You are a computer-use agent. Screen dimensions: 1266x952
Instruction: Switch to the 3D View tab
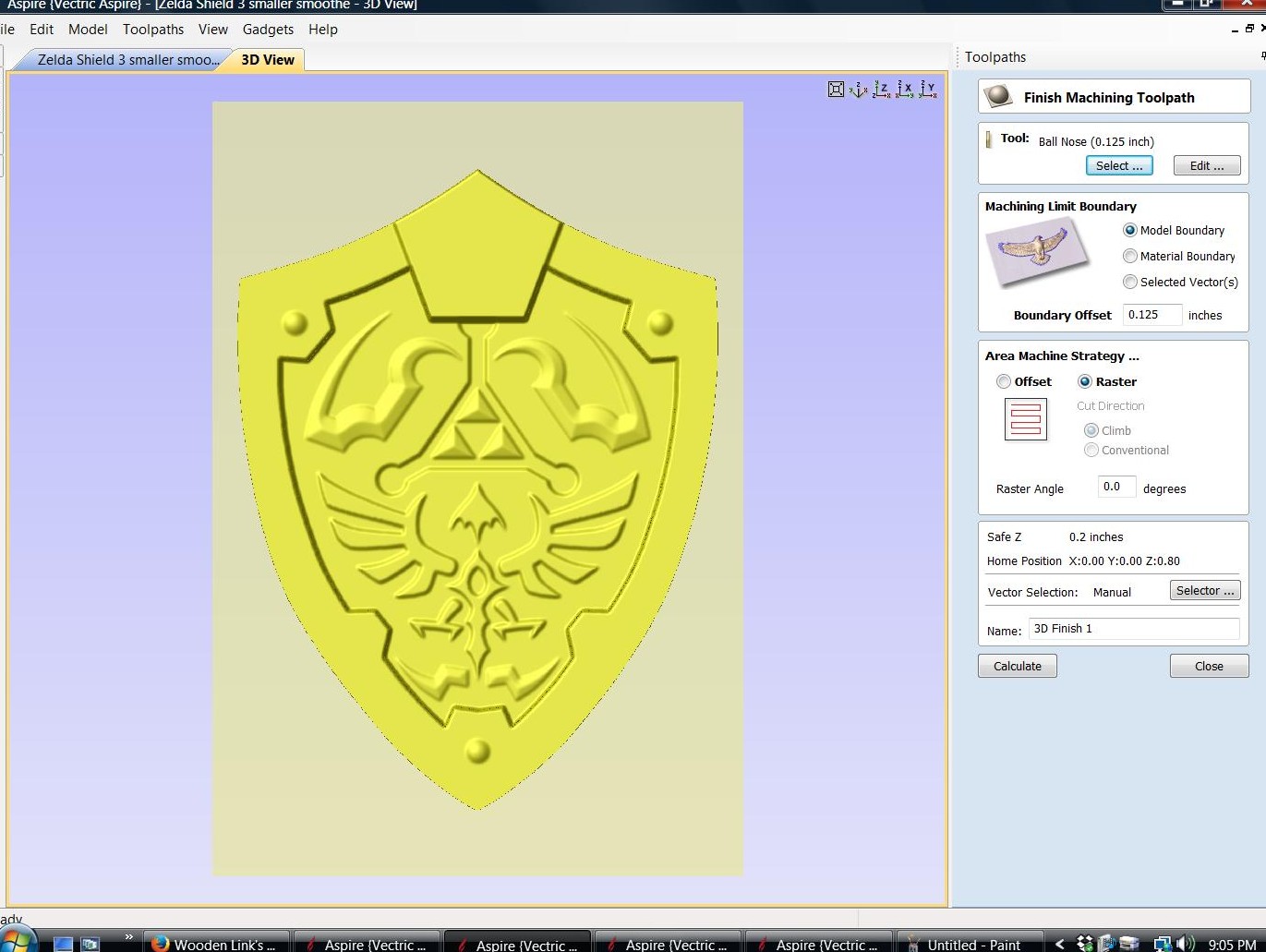[x=268, y=59]
